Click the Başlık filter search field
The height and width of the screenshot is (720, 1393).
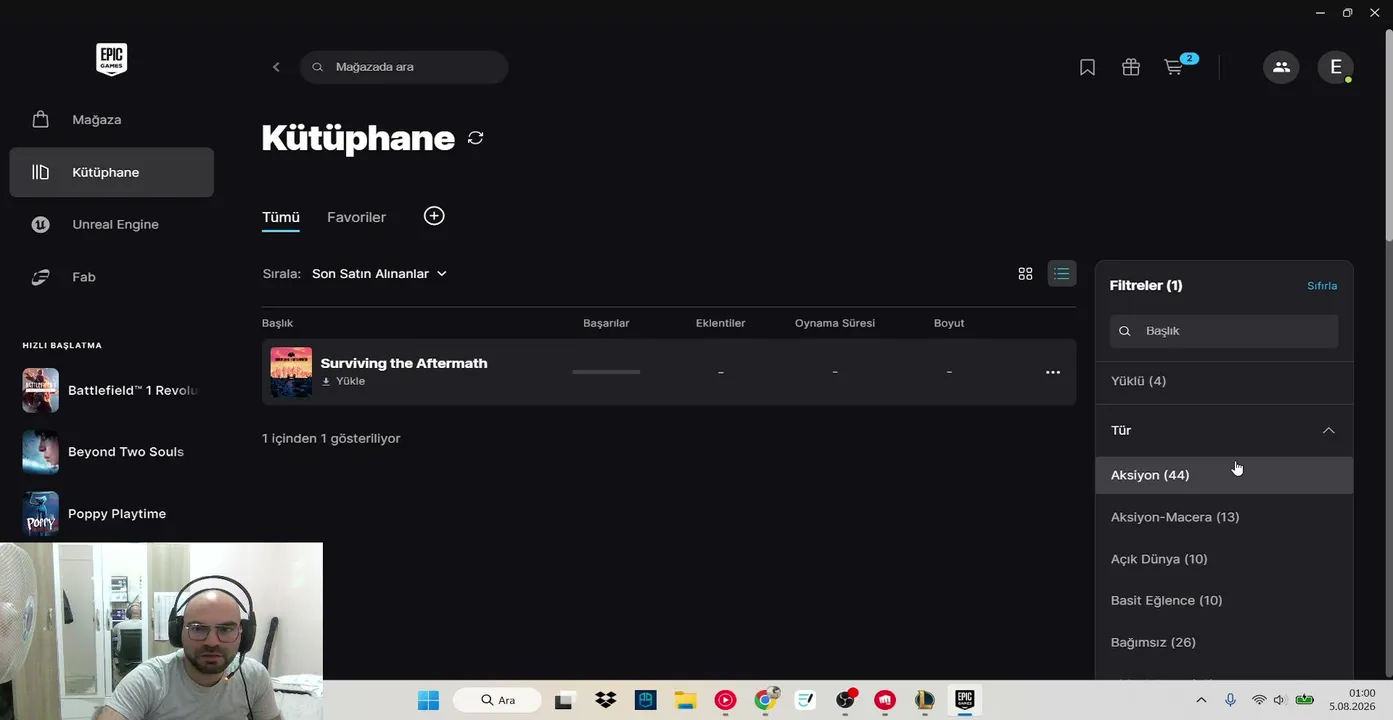click(x=1224, y=331)
